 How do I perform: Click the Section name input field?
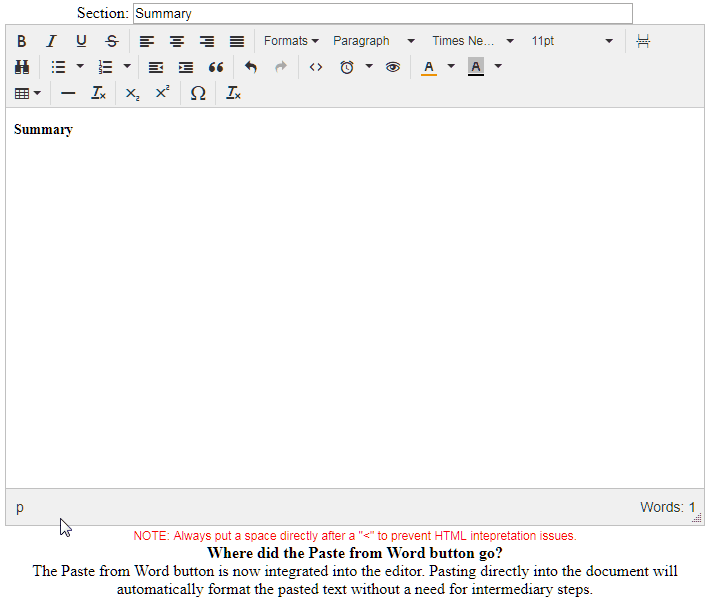click(x=382, y=13)
